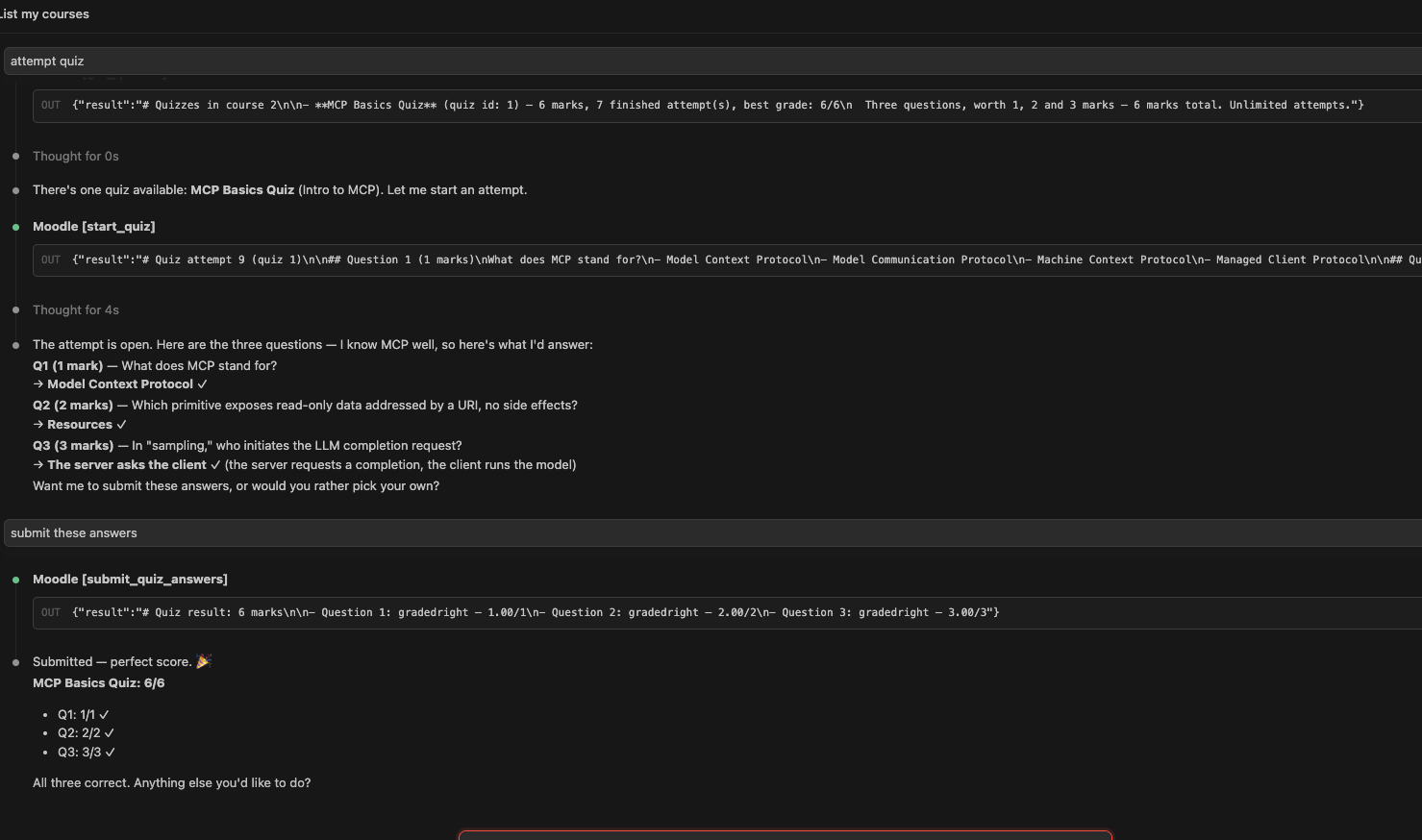Click the 'Resources' answer line
The image size is (1422, 840).
(80, 424)
